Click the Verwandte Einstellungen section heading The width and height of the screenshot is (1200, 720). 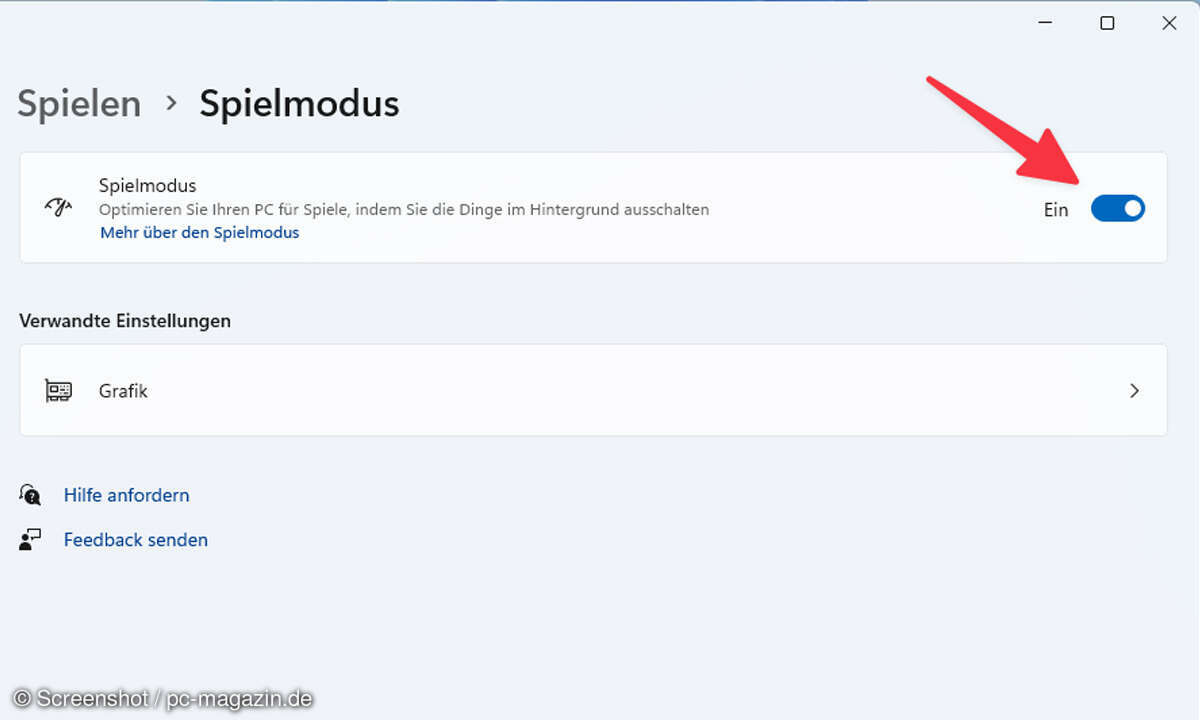point(125,321)
